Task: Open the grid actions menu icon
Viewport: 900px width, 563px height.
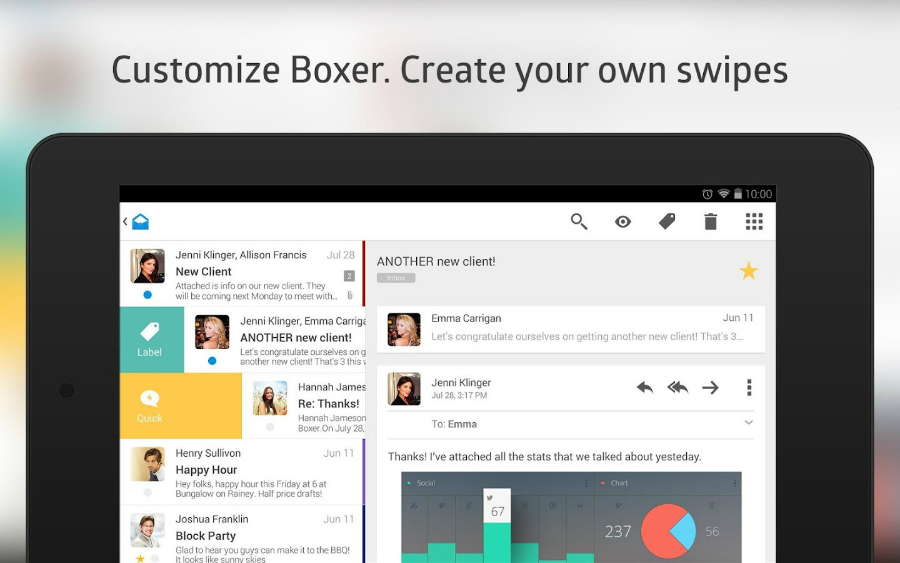Action: [x=754, y=222]
